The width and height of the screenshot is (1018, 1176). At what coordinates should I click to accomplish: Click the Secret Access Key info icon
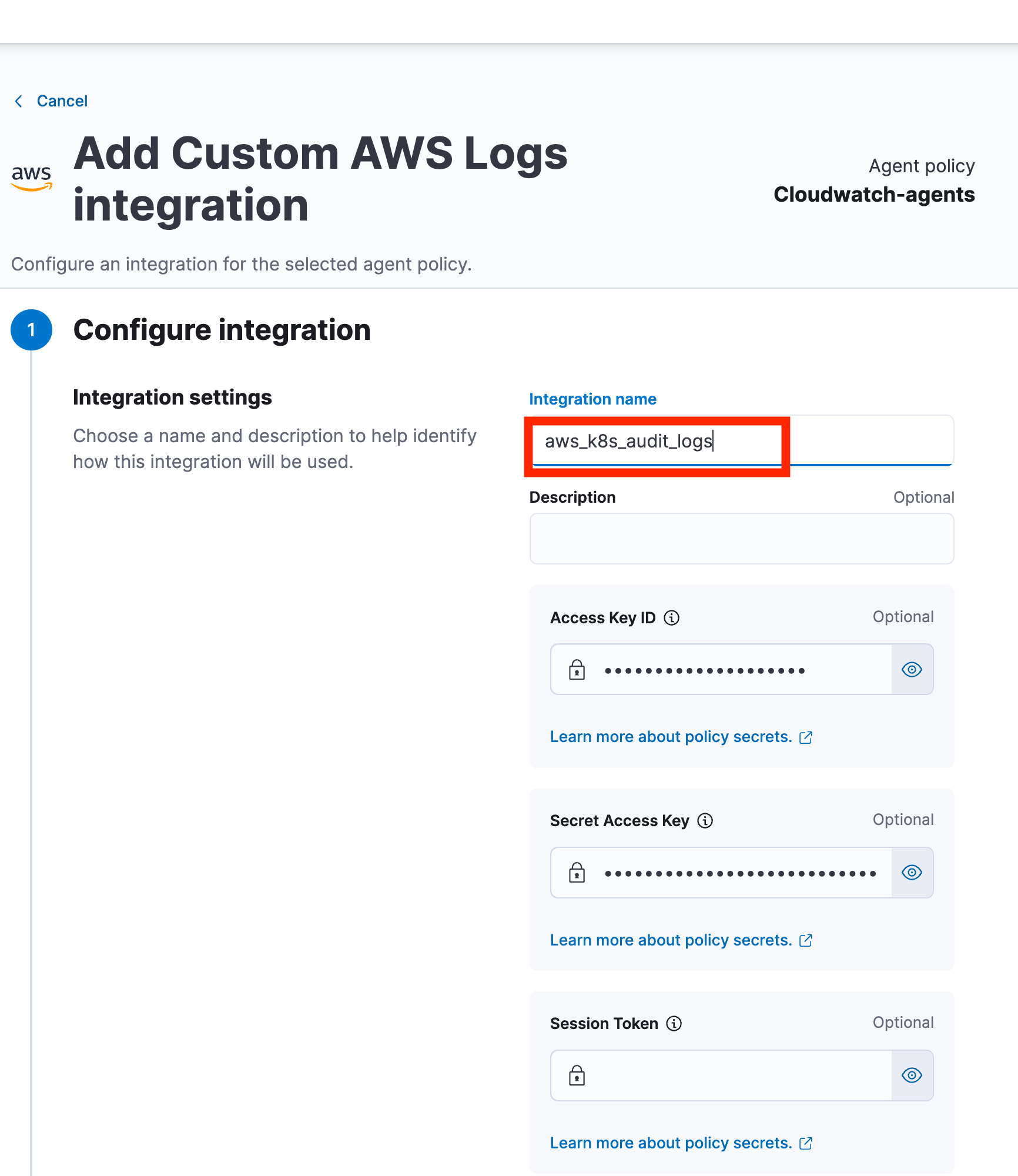tap(705, 821)
